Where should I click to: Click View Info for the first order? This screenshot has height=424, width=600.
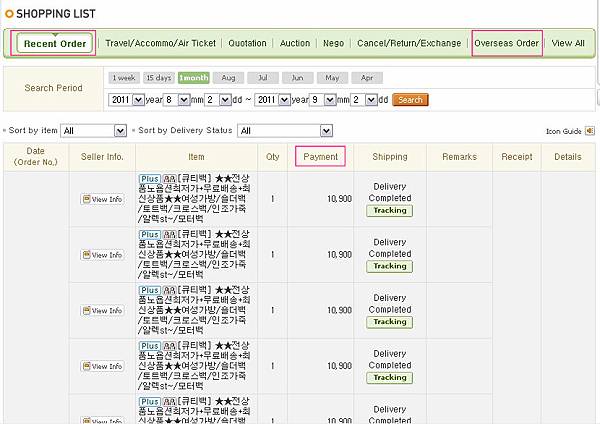tap(102, 199)
